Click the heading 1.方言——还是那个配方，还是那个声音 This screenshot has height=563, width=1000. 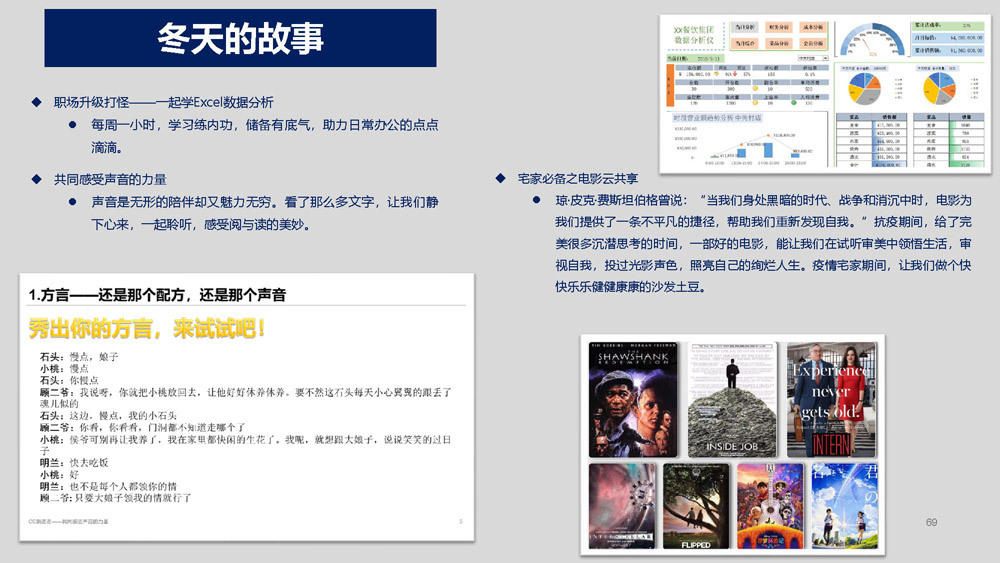pyautogui.click(x=158, y=295)
